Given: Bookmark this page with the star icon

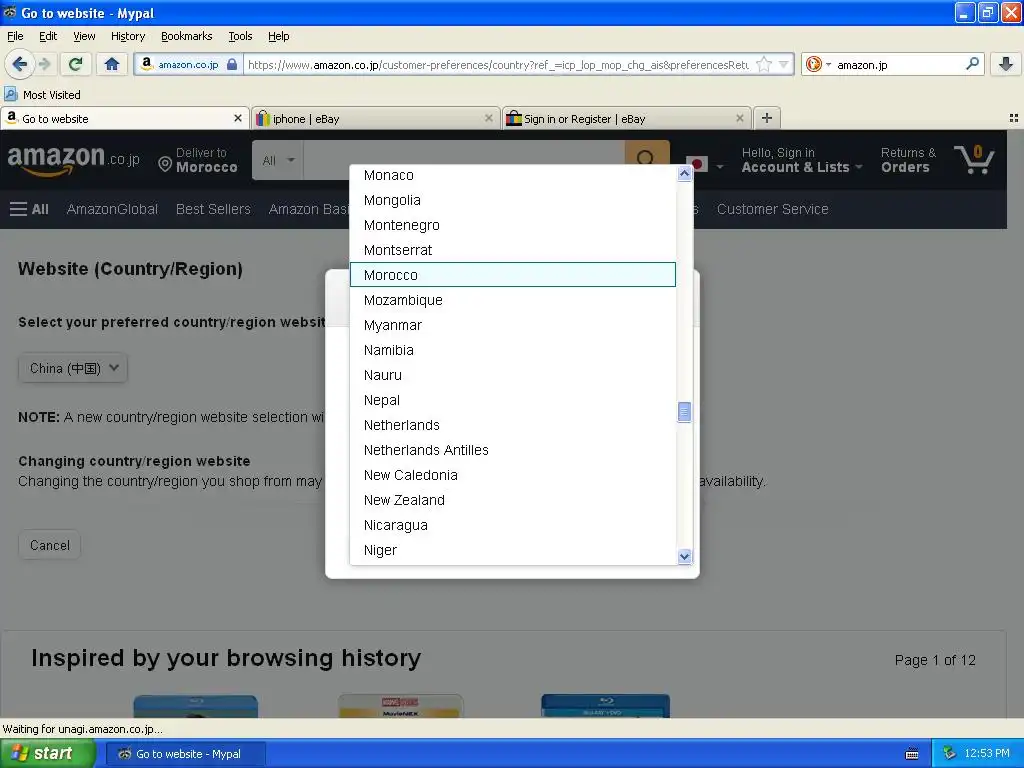Looking at the screenshot, I should pos(763,64).
